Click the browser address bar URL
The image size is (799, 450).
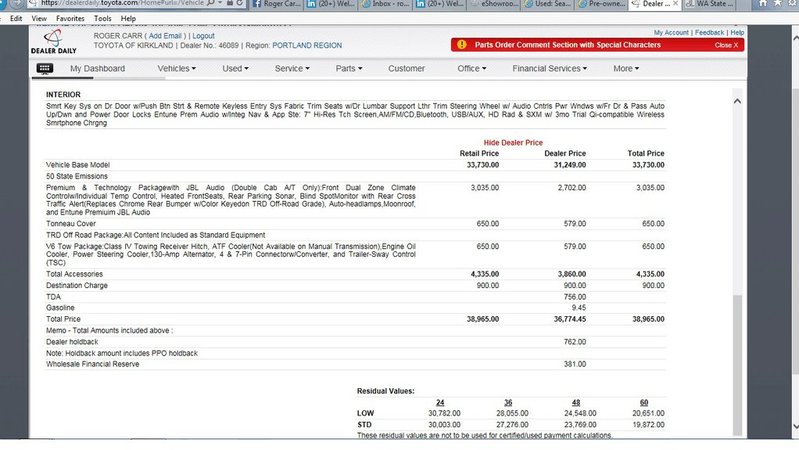coord(122,3)
